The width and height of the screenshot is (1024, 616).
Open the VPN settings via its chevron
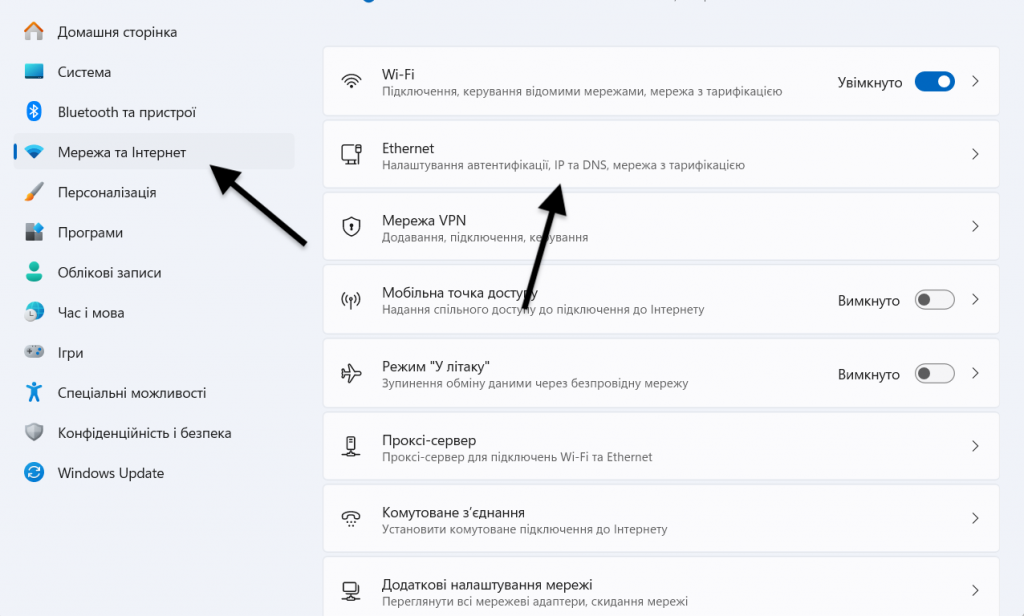(x=974, y=227)
